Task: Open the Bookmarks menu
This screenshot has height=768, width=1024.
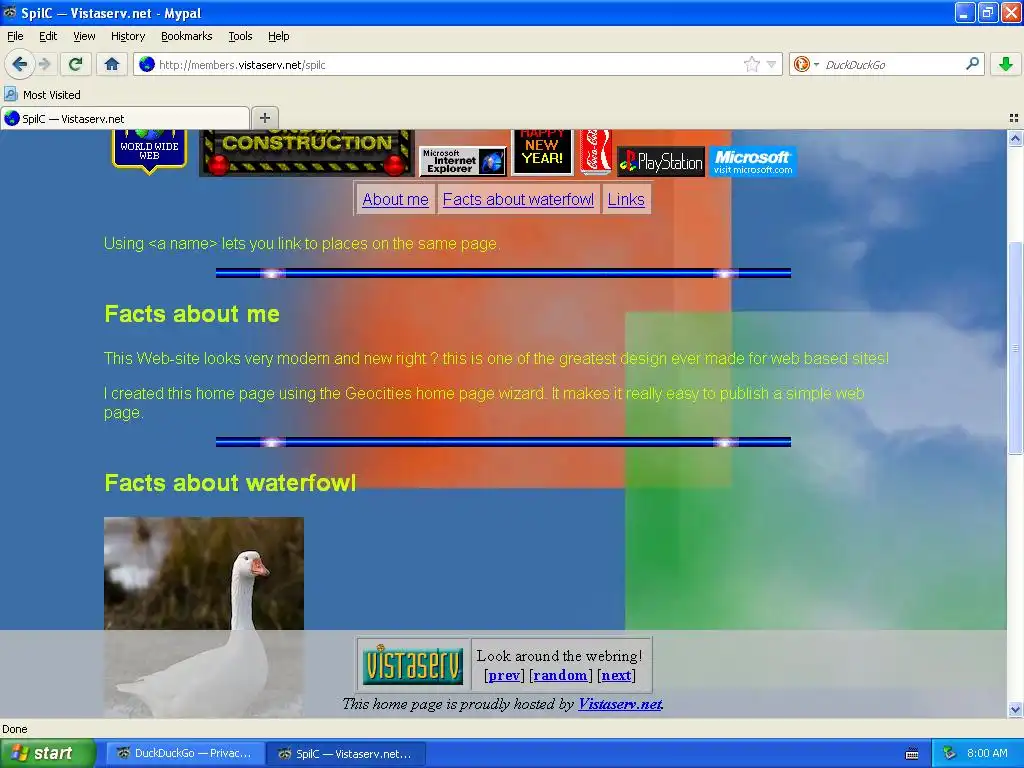Action: click(x=186, y=36)
